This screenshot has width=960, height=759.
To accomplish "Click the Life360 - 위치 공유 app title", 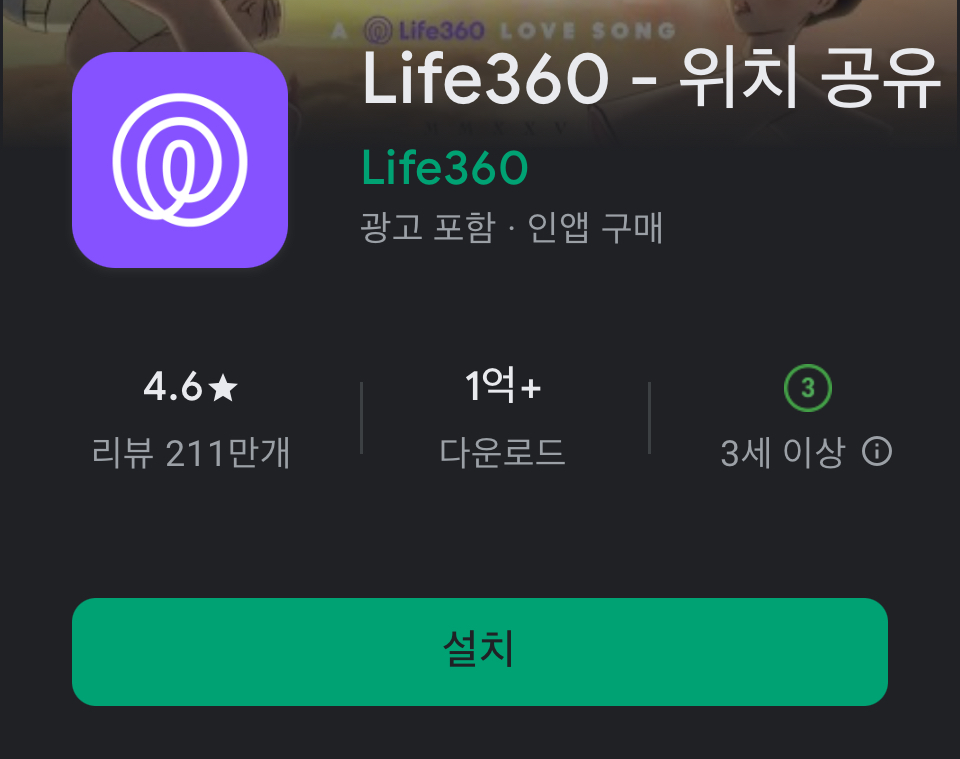I will tap(650, 78).
